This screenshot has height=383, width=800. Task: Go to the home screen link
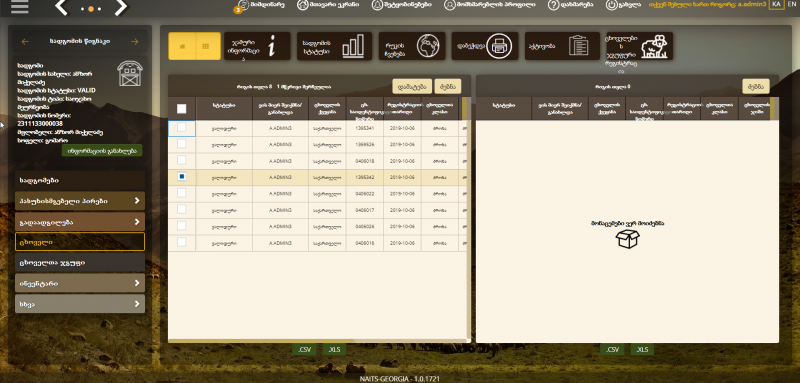(x=328, y=5)
